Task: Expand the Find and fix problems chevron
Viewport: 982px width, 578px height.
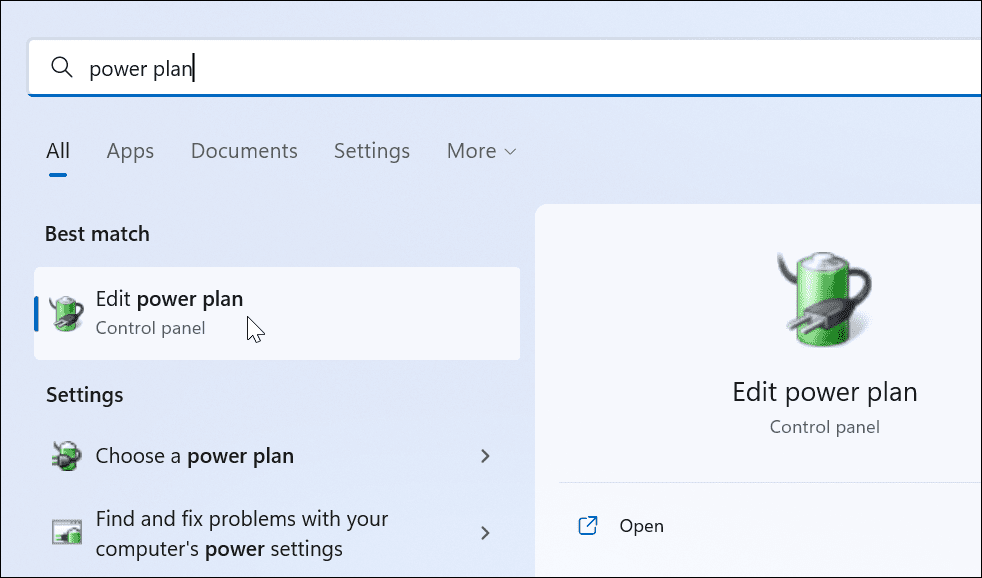Action: tap(485, 534)
